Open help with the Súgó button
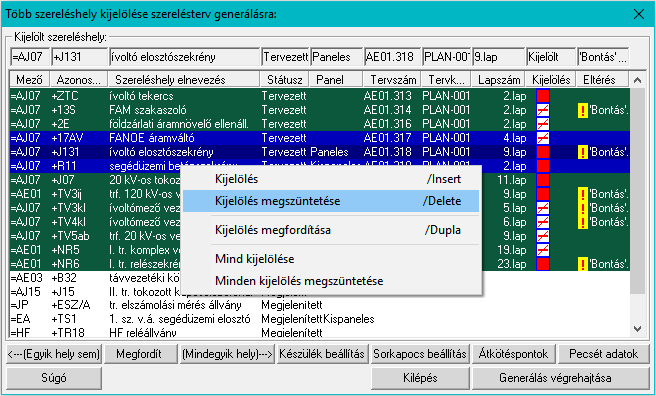The height and width of the screenshot is (396, 656). click(x=54, y=378)
